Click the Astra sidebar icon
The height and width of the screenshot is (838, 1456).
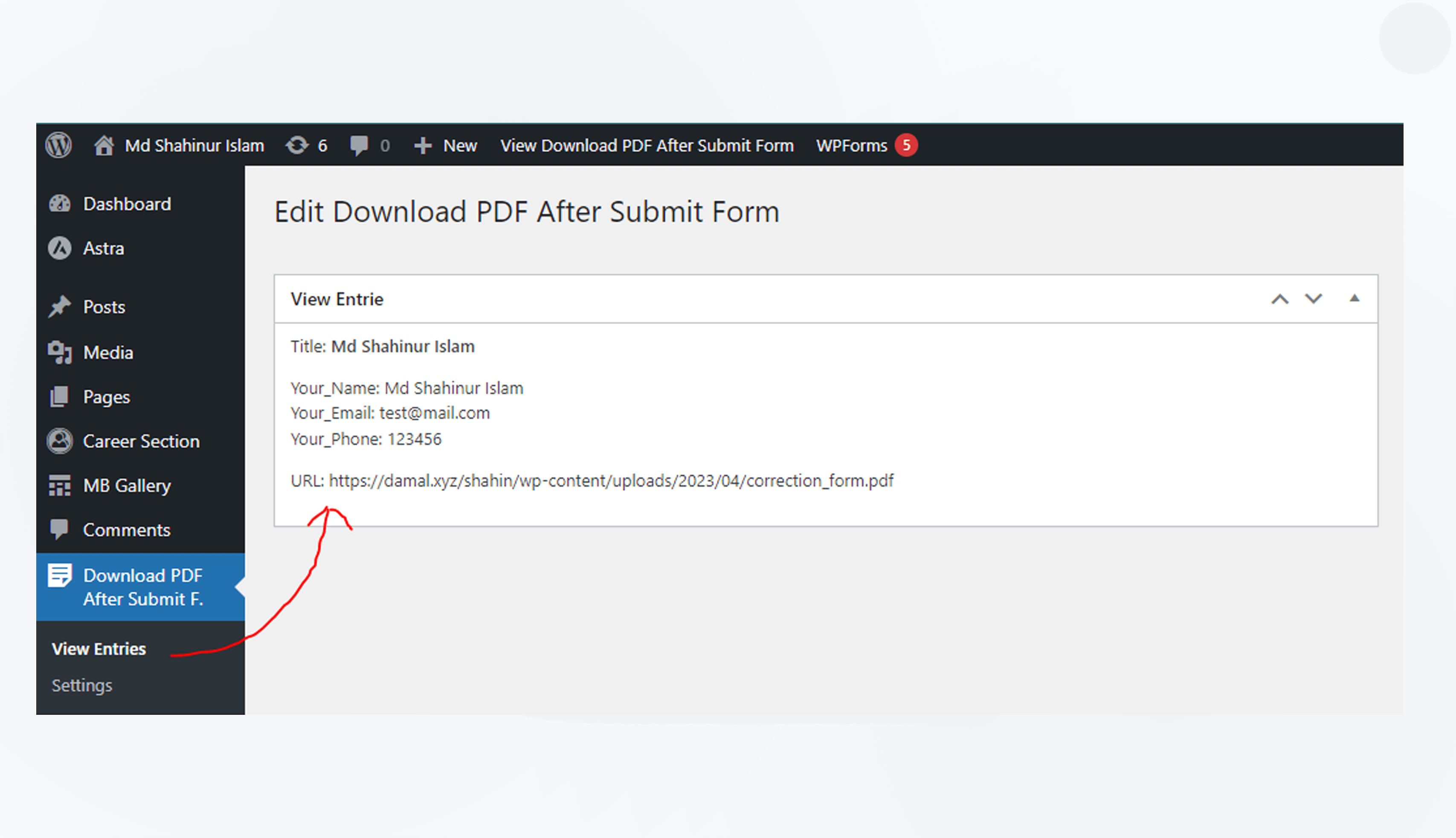coord(60,249)
